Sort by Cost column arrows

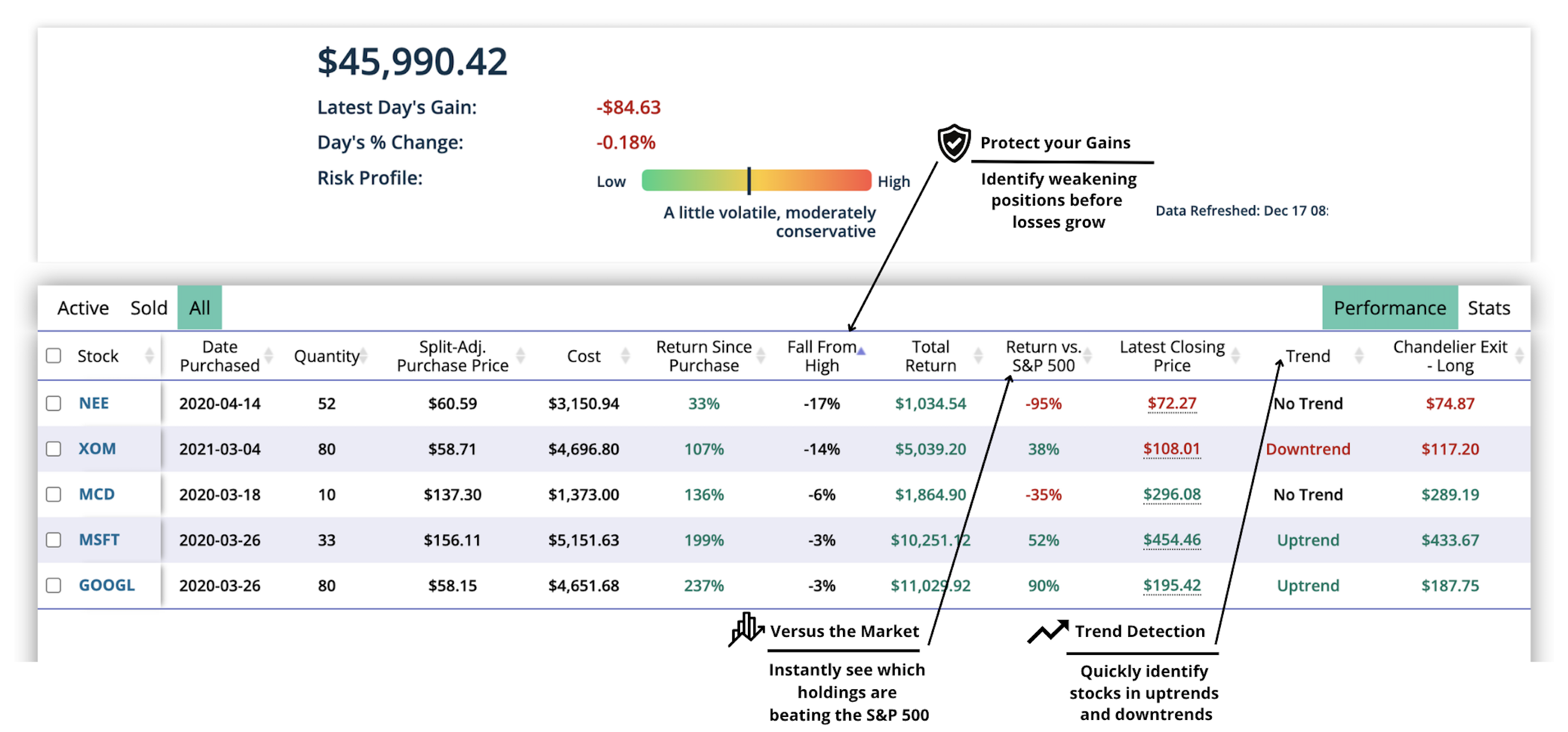coord(625,356)
